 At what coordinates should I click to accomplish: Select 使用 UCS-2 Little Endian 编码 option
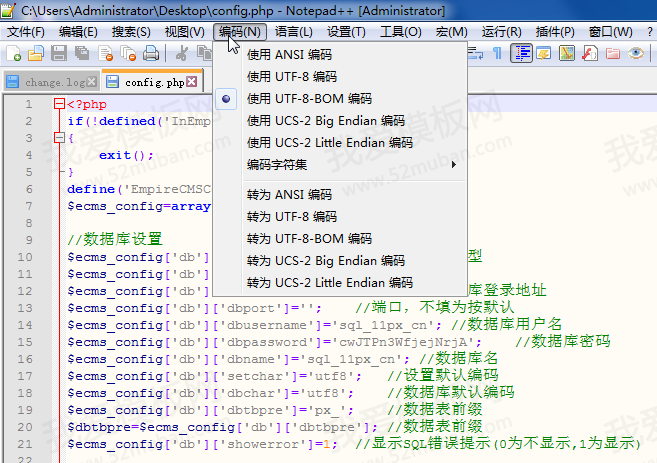click(340, 143)
